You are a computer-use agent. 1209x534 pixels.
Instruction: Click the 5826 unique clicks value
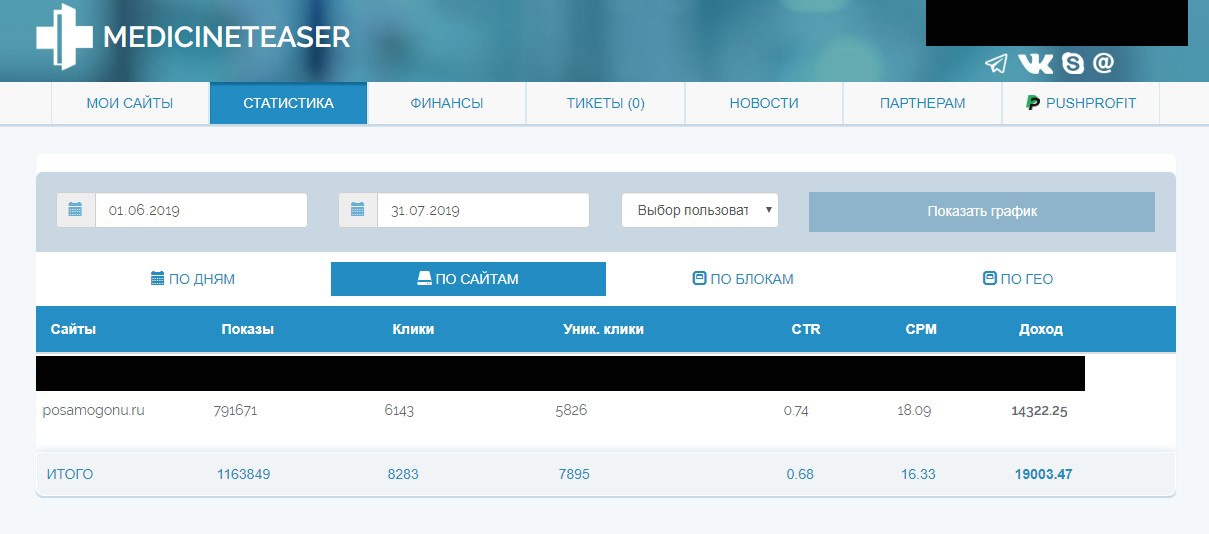[571, 411]
